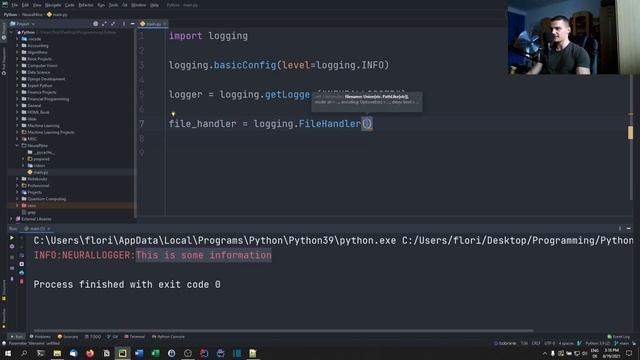This screenshot has height=360, width=640.
Task: Open the Navigate menu
Action: tap(53, 5)
